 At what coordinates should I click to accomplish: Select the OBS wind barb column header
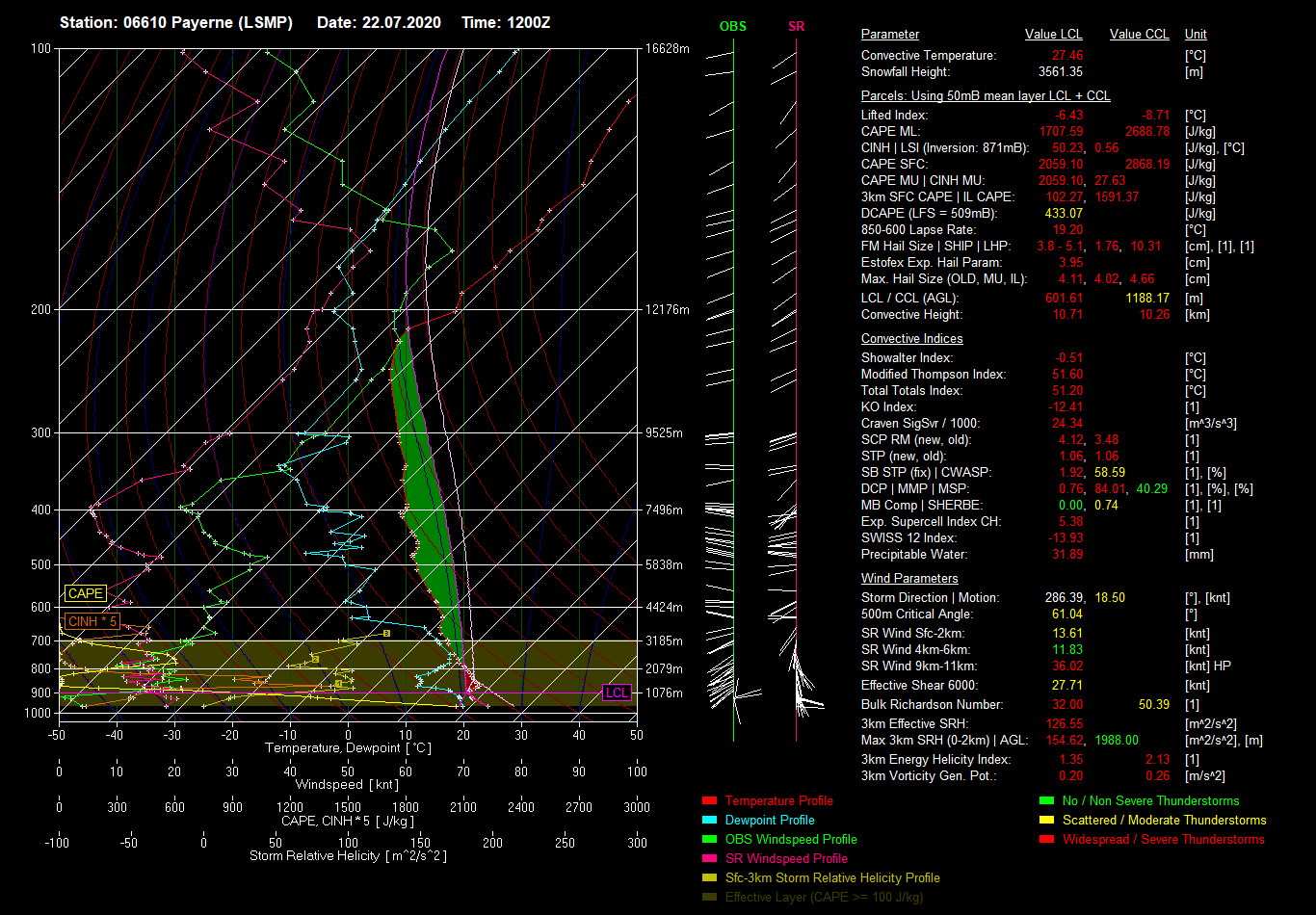point(733,26)
